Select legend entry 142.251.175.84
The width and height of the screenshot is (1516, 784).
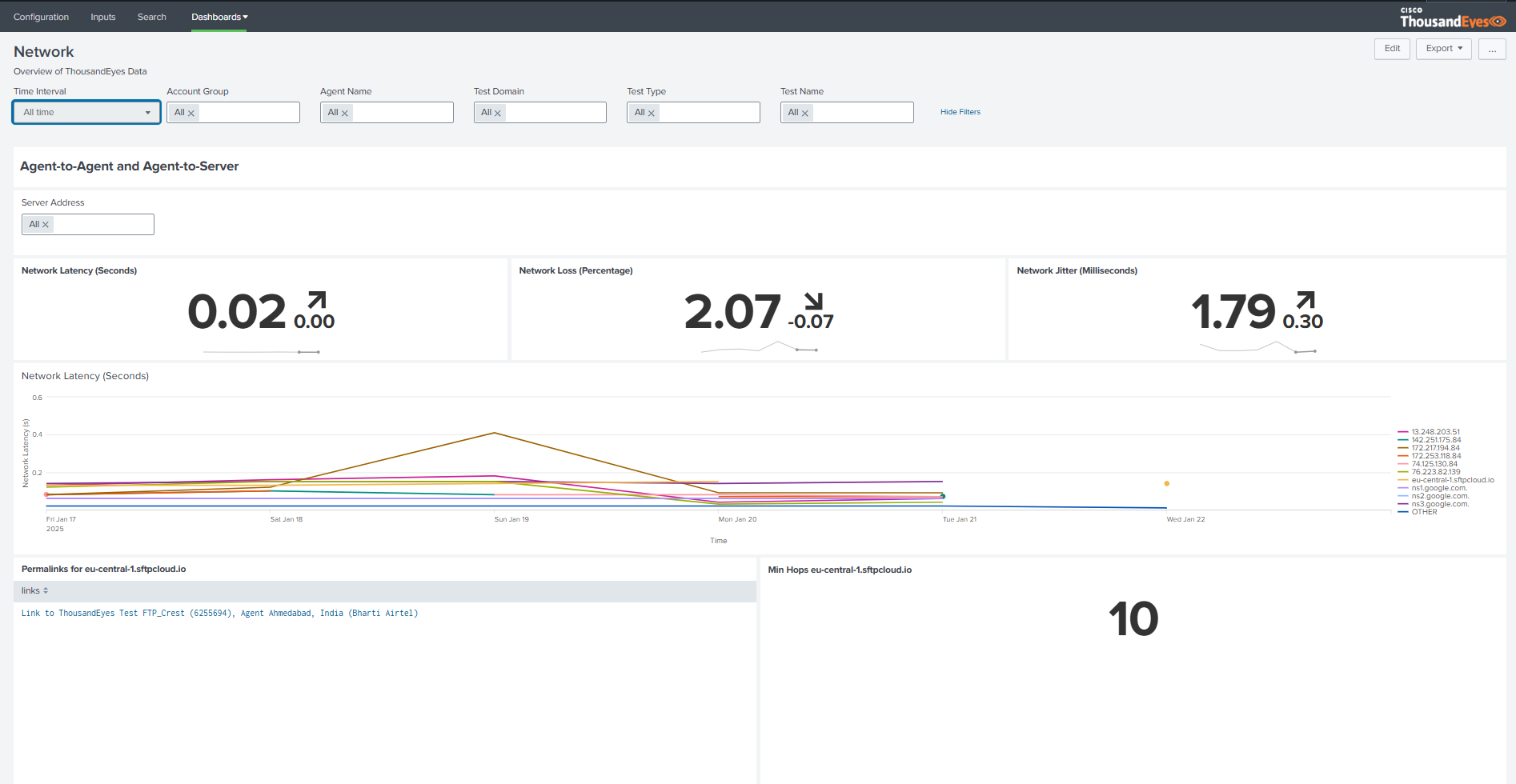point(1430,440)
